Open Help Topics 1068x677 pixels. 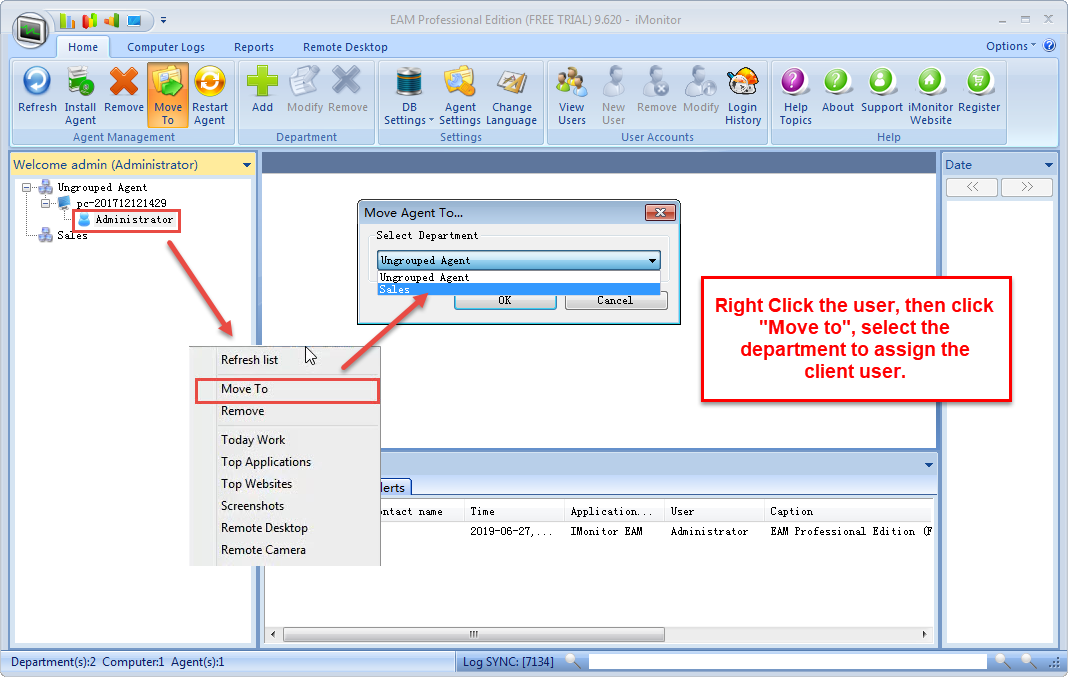coord(796,95)
